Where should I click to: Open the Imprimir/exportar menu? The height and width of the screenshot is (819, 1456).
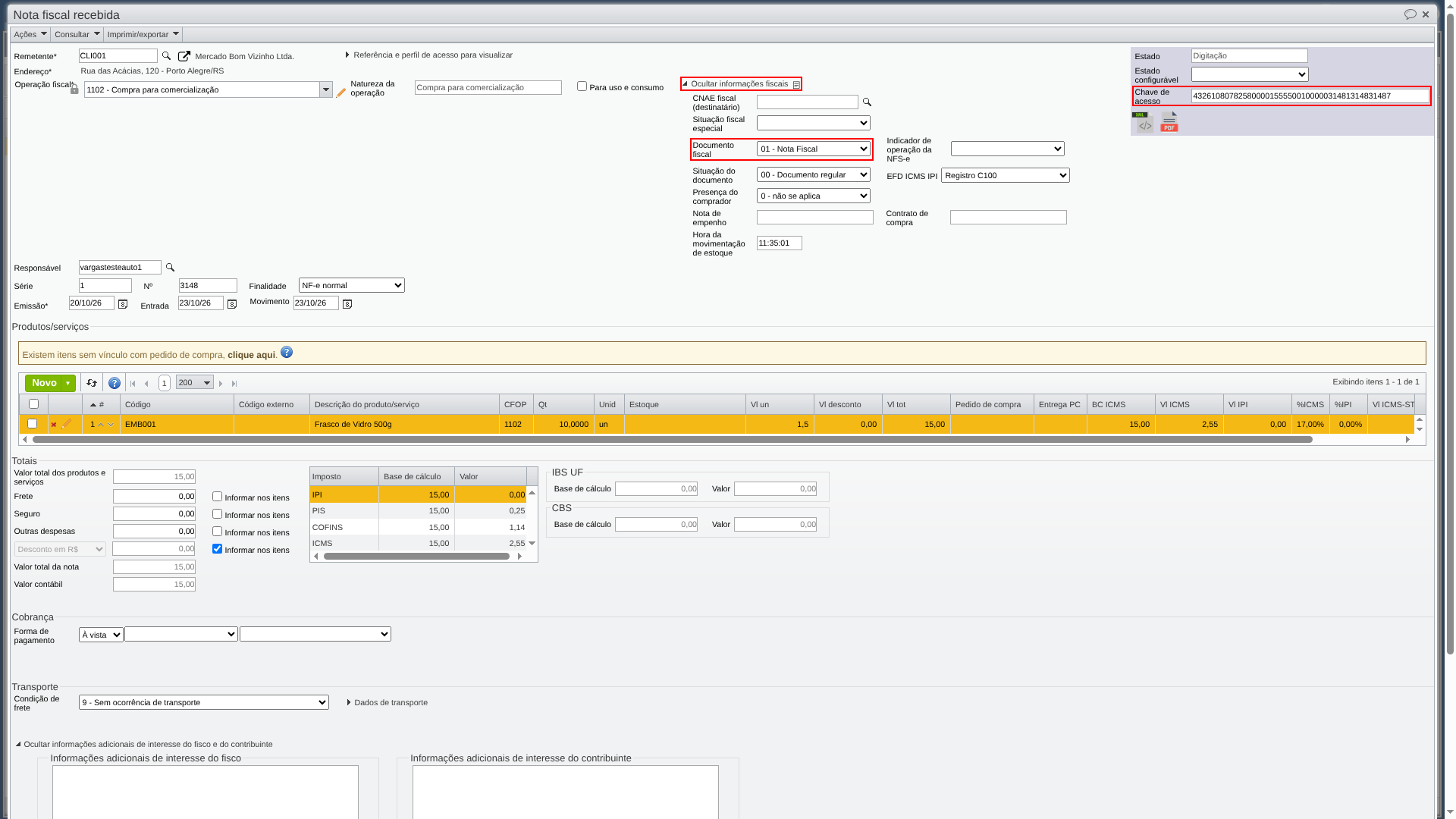click(x=143, y=34)
